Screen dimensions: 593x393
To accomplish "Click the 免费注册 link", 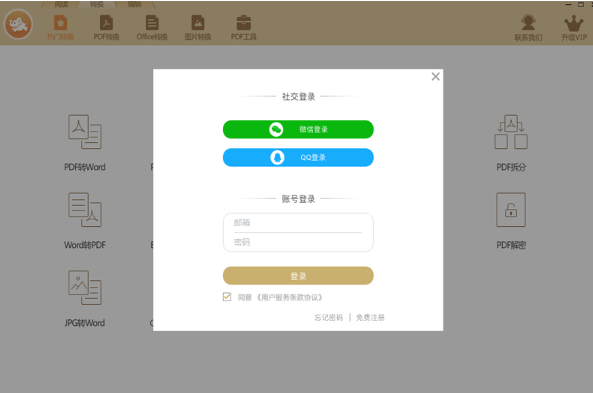I will [x=370, y=317].
